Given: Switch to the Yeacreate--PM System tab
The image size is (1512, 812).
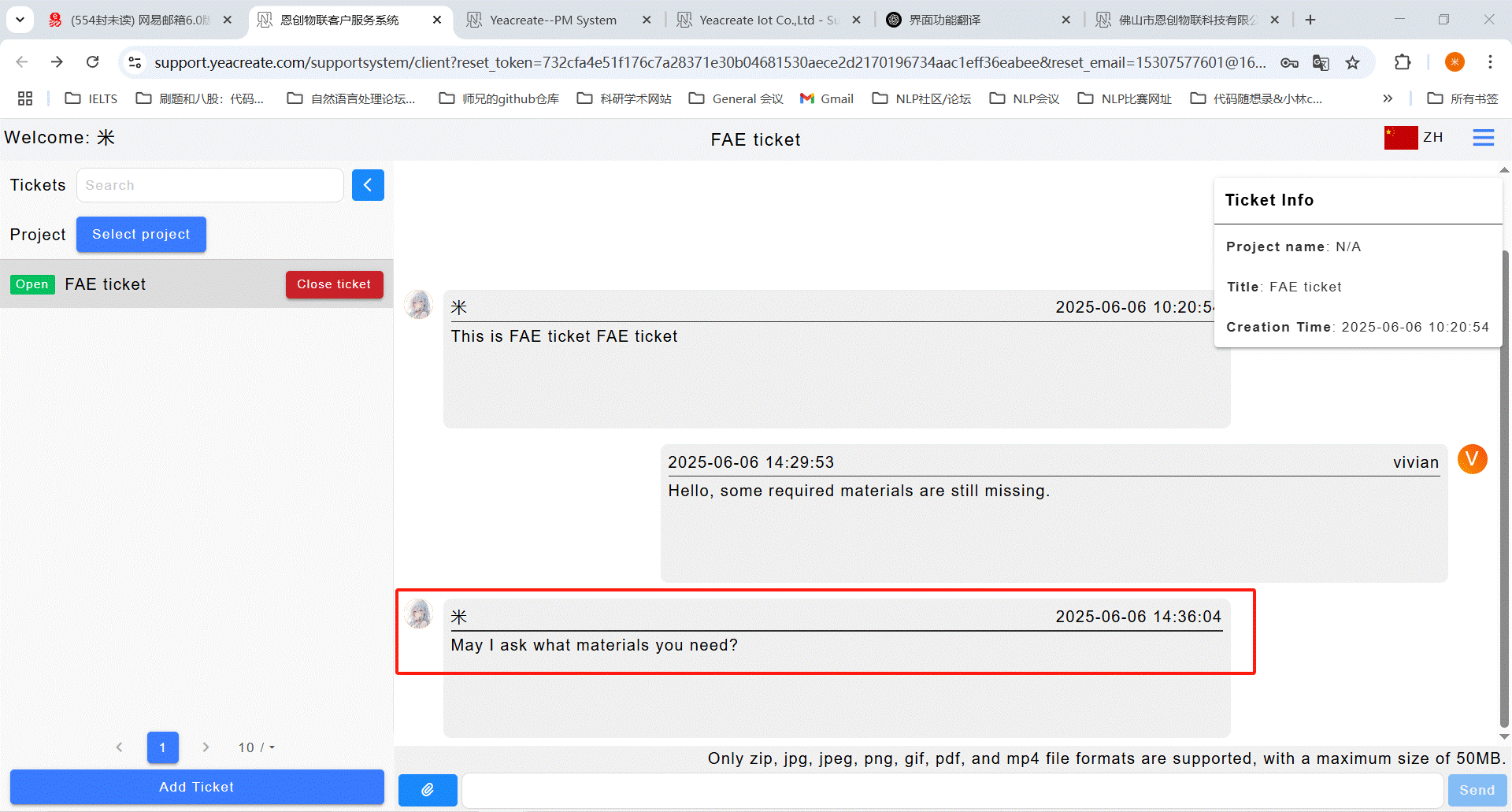Looking at the screenshot, I should [x=553, y=20].
